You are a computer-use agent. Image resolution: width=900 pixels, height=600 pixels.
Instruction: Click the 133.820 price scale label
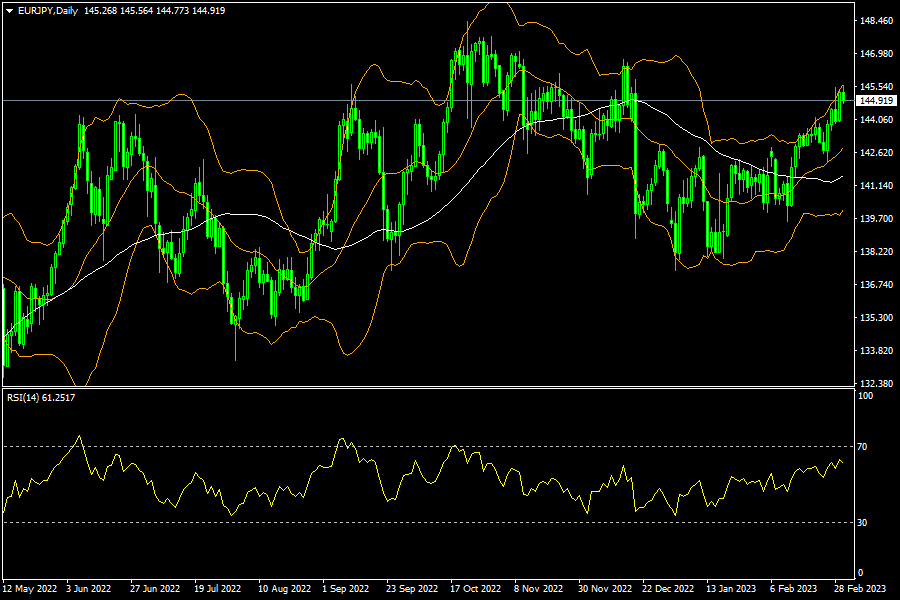(876, 350)
